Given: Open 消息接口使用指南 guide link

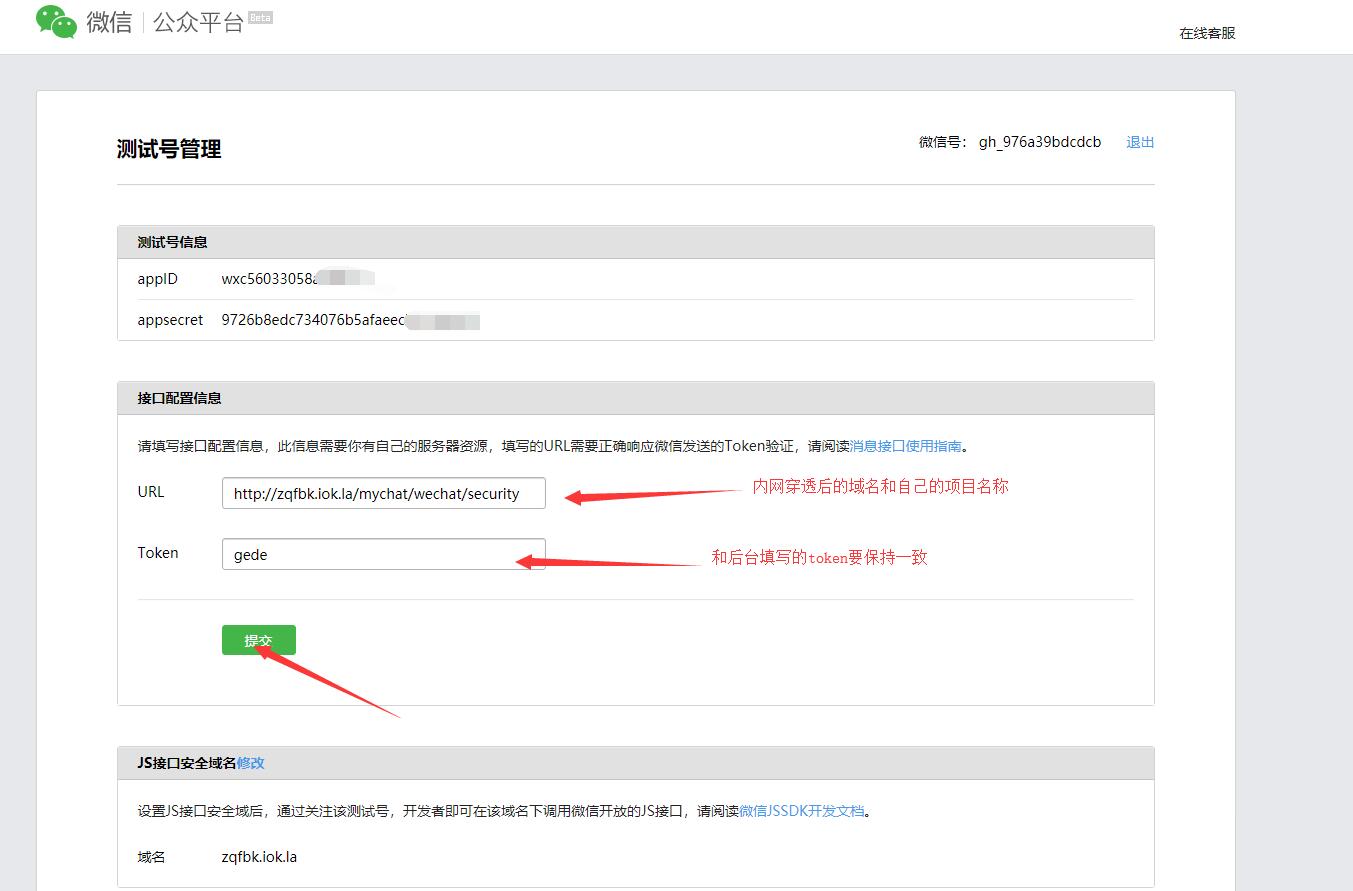Looking at the screenshot, I should (906, 446).
